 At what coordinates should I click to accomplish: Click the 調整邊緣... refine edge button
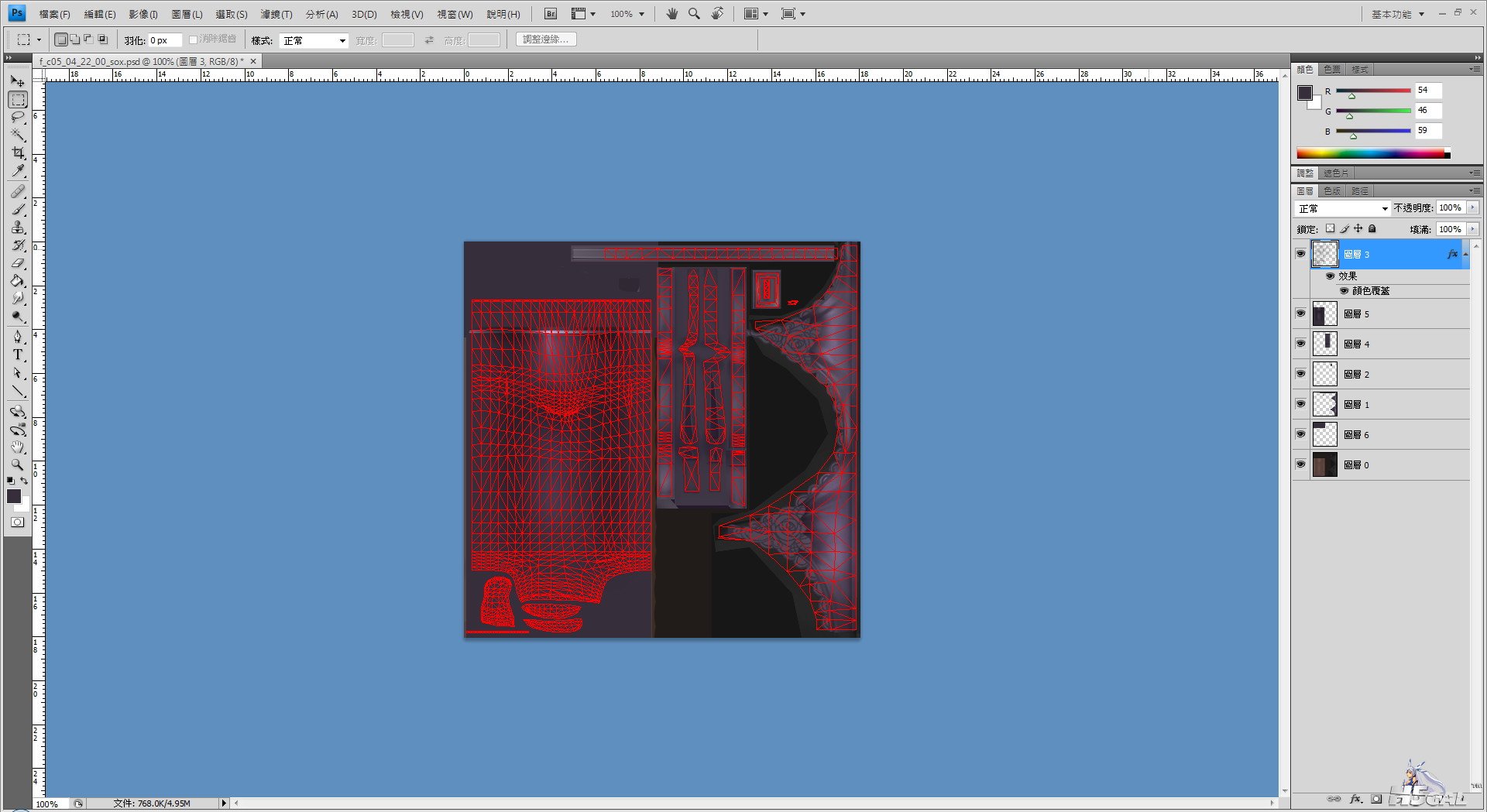[x=545, y=39]
